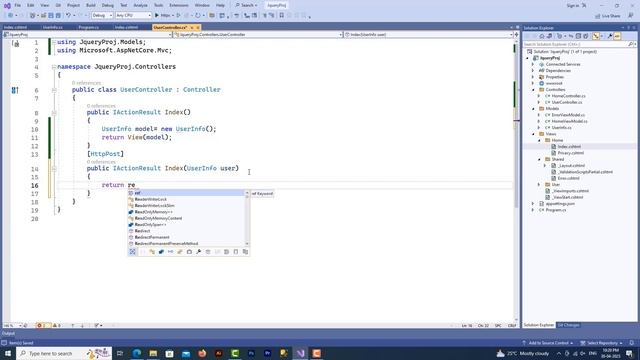
Task: Click the Windows Start button
Action: coord(8,353)
